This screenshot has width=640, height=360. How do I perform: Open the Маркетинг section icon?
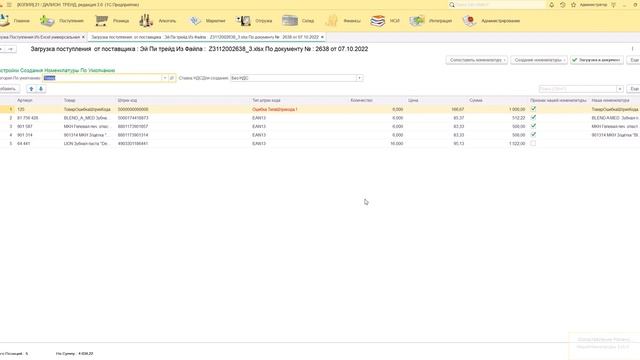[196, 20]
